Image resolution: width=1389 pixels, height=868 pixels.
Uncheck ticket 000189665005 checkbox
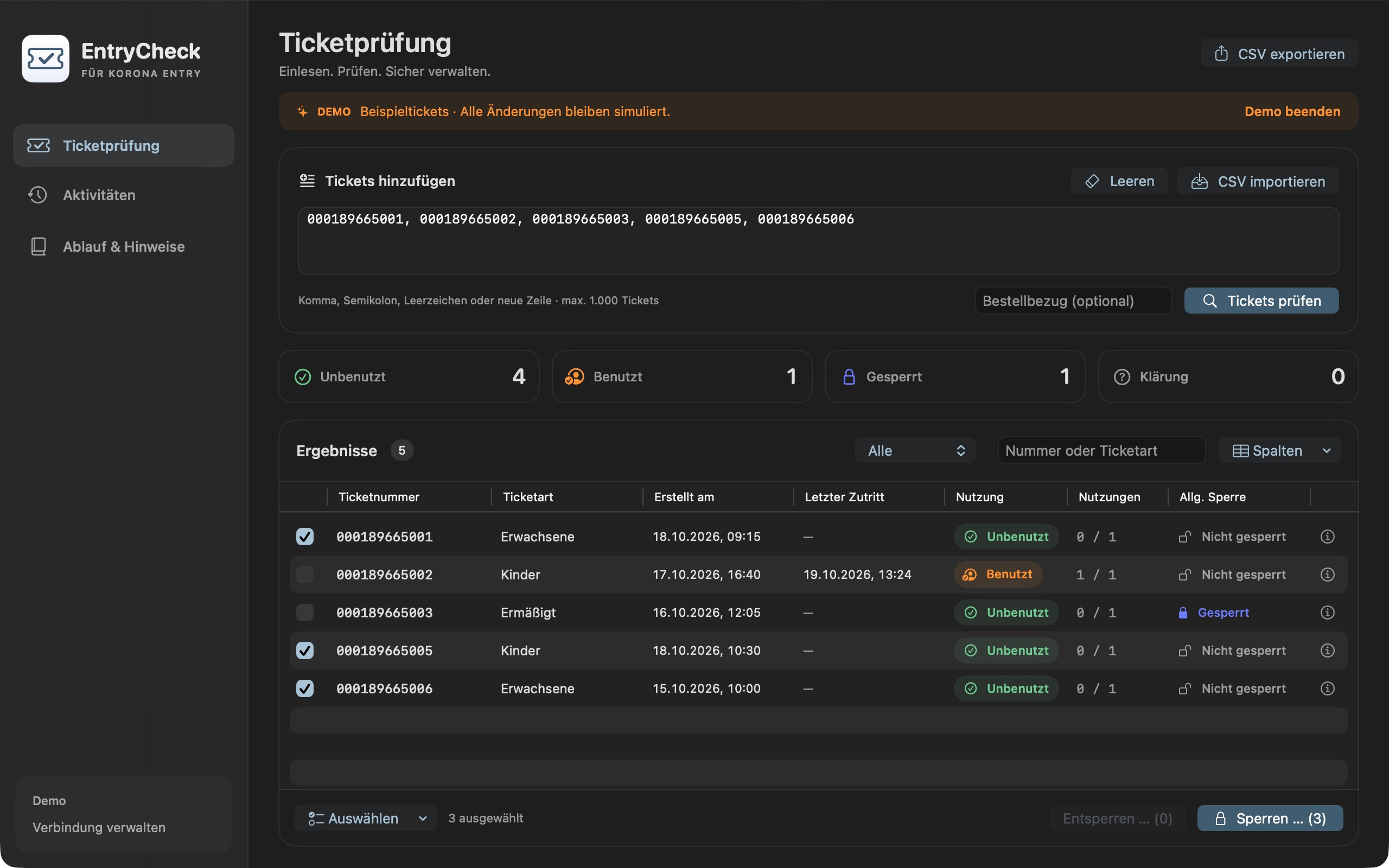coord(305,650)
